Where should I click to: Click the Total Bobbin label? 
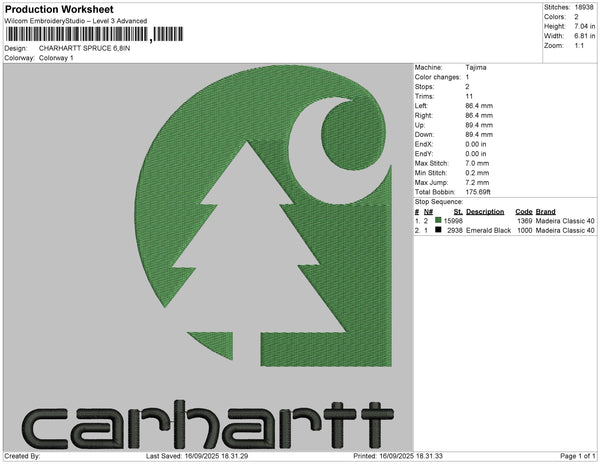pyautogui.click(x=435, y=192)
